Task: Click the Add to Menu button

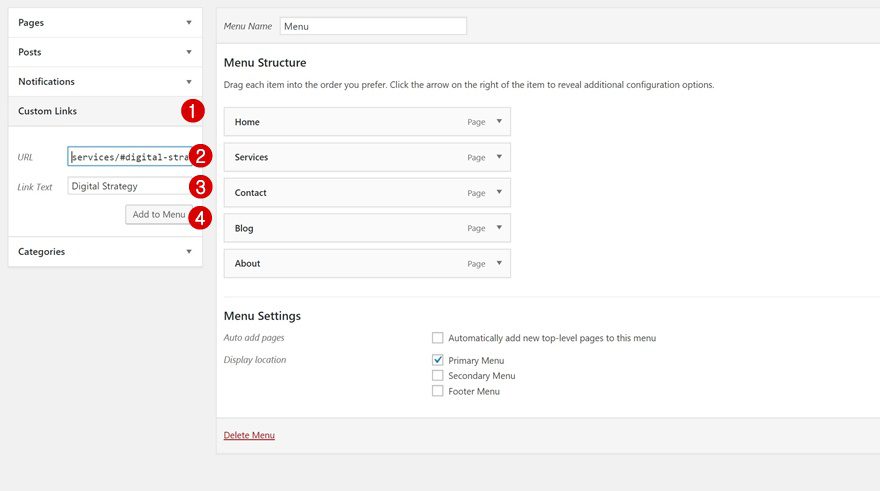Action: click(x=159, y=214)
